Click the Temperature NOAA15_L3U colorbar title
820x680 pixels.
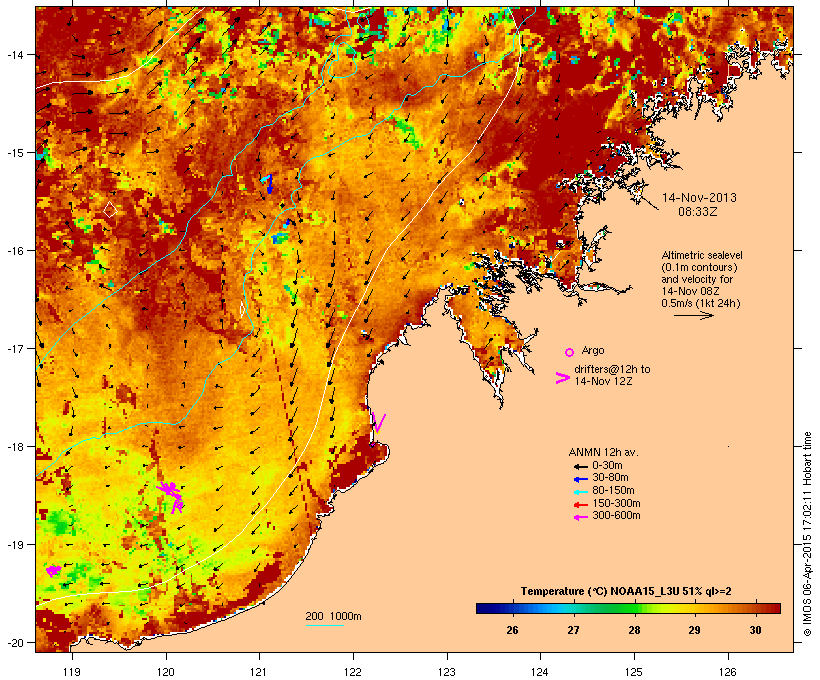tap(626, 592)
